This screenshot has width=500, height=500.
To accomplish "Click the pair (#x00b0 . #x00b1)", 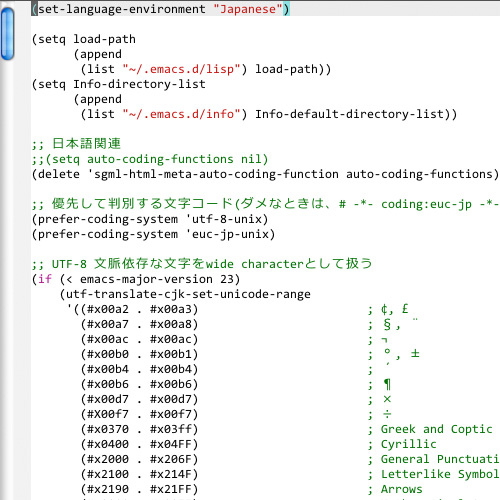I will coord(139,354).
